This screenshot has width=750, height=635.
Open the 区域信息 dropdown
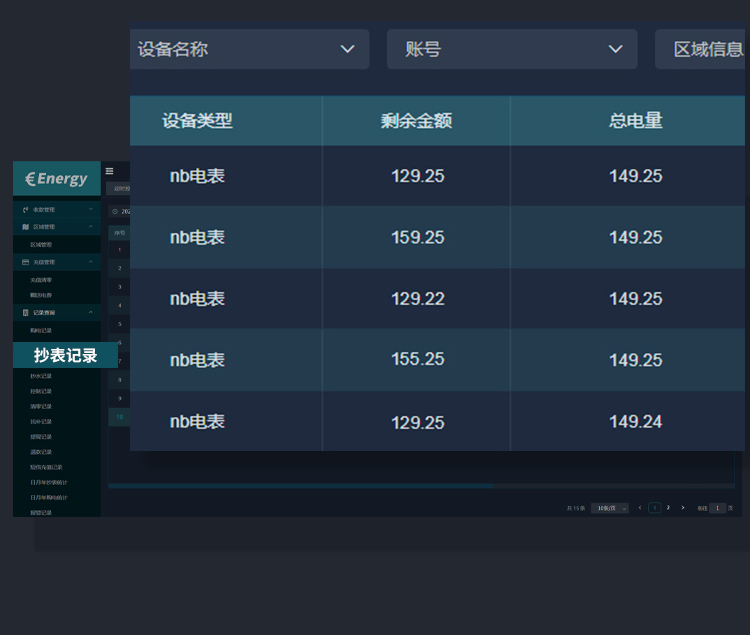click(x=702, y=49)
